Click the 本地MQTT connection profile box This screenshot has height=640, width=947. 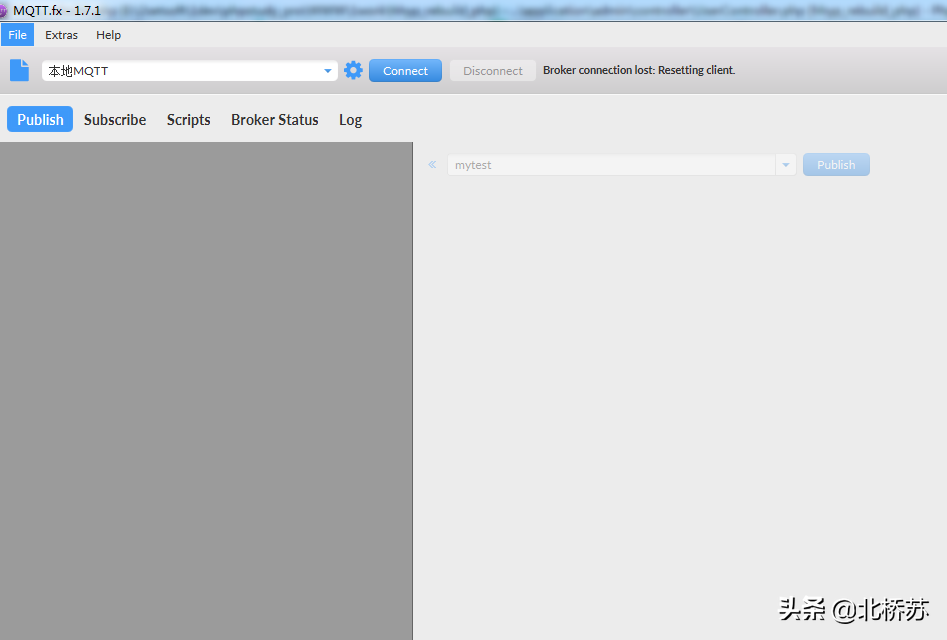(x=190, y=71)
